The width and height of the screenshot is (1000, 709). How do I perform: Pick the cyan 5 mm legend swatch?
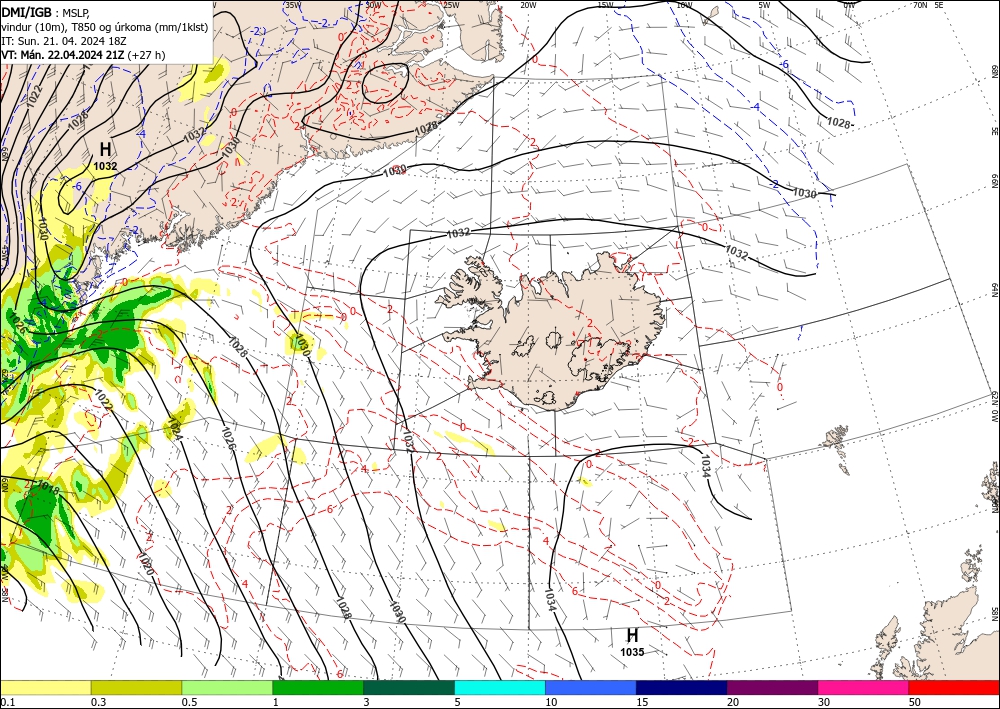click(500, 687)
